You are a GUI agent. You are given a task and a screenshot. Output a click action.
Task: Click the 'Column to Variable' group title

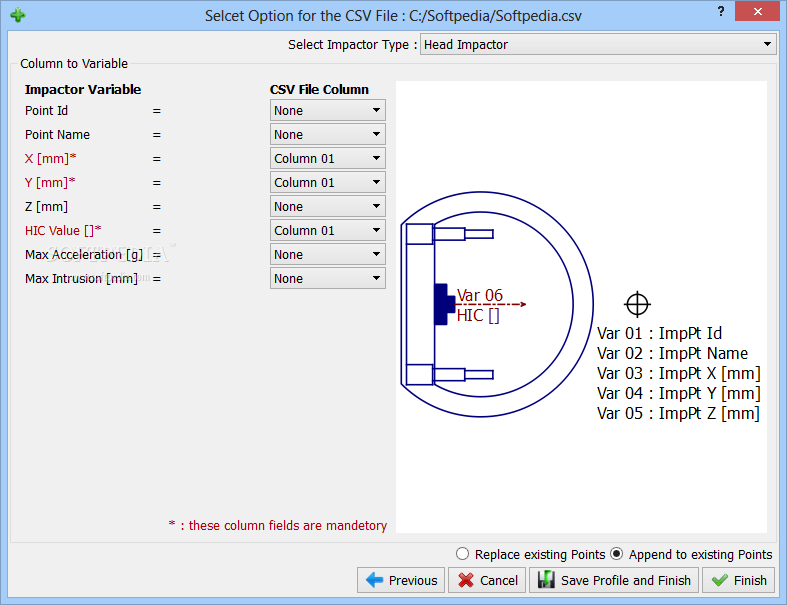click(74, 64)
